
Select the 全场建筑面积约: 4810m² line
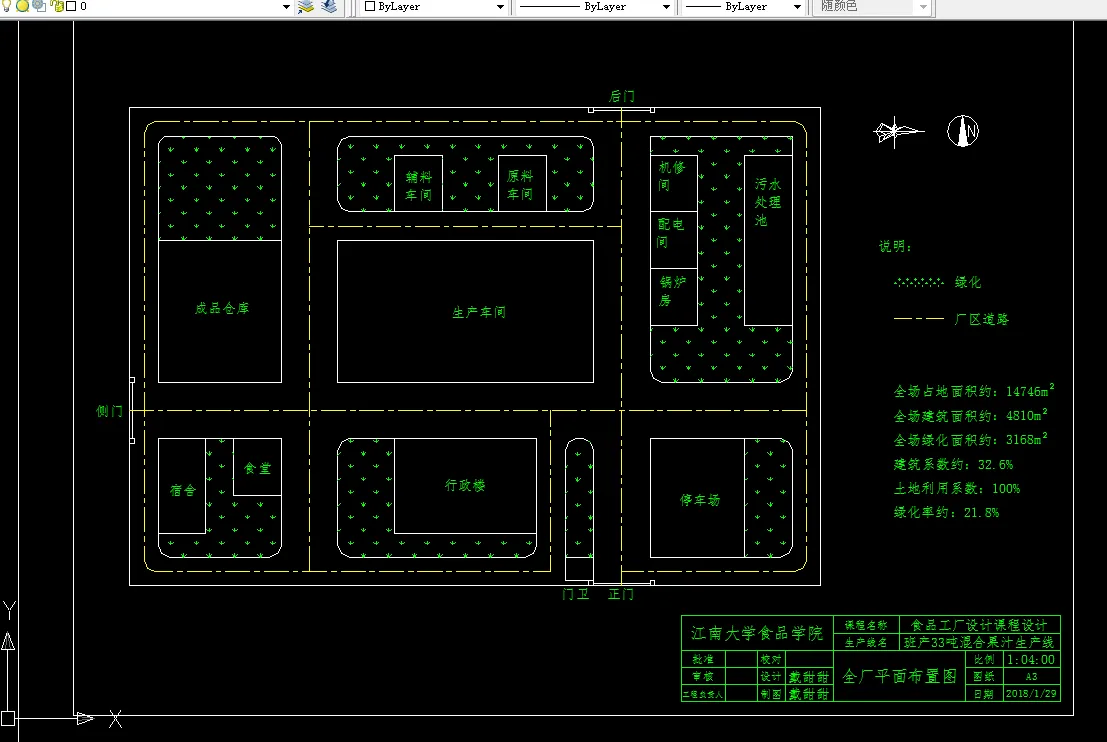tap(971, 414)
